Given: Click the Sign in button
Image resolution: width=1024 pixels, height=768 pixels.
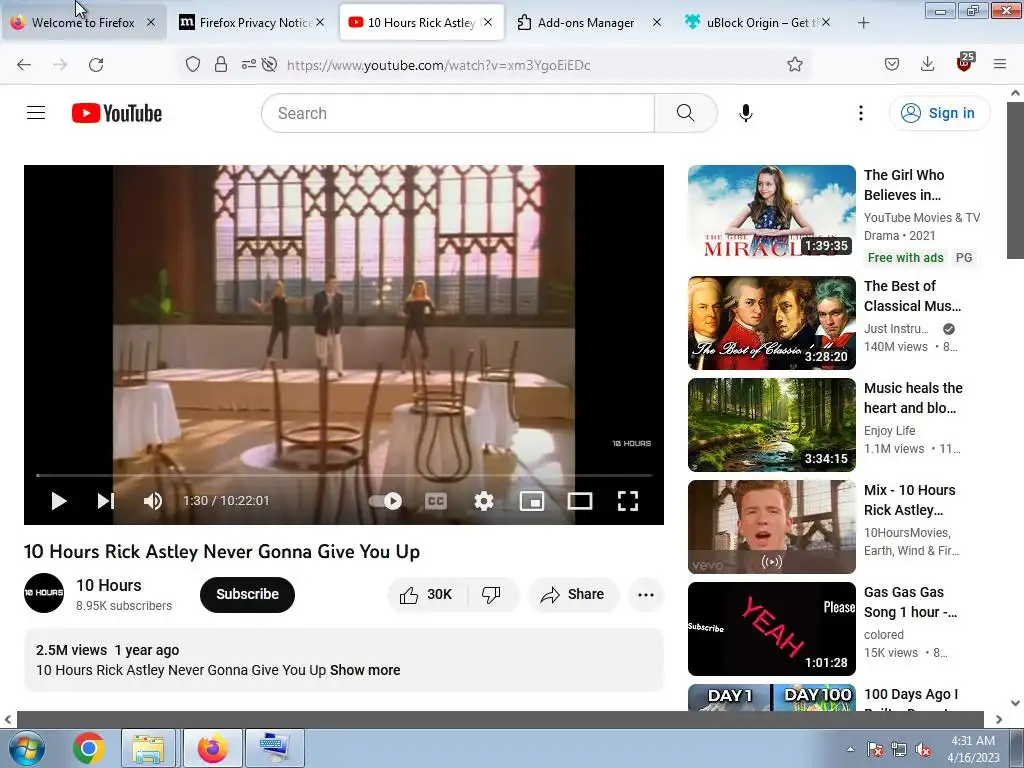Looking at the screenshot, I should [939, 113].
